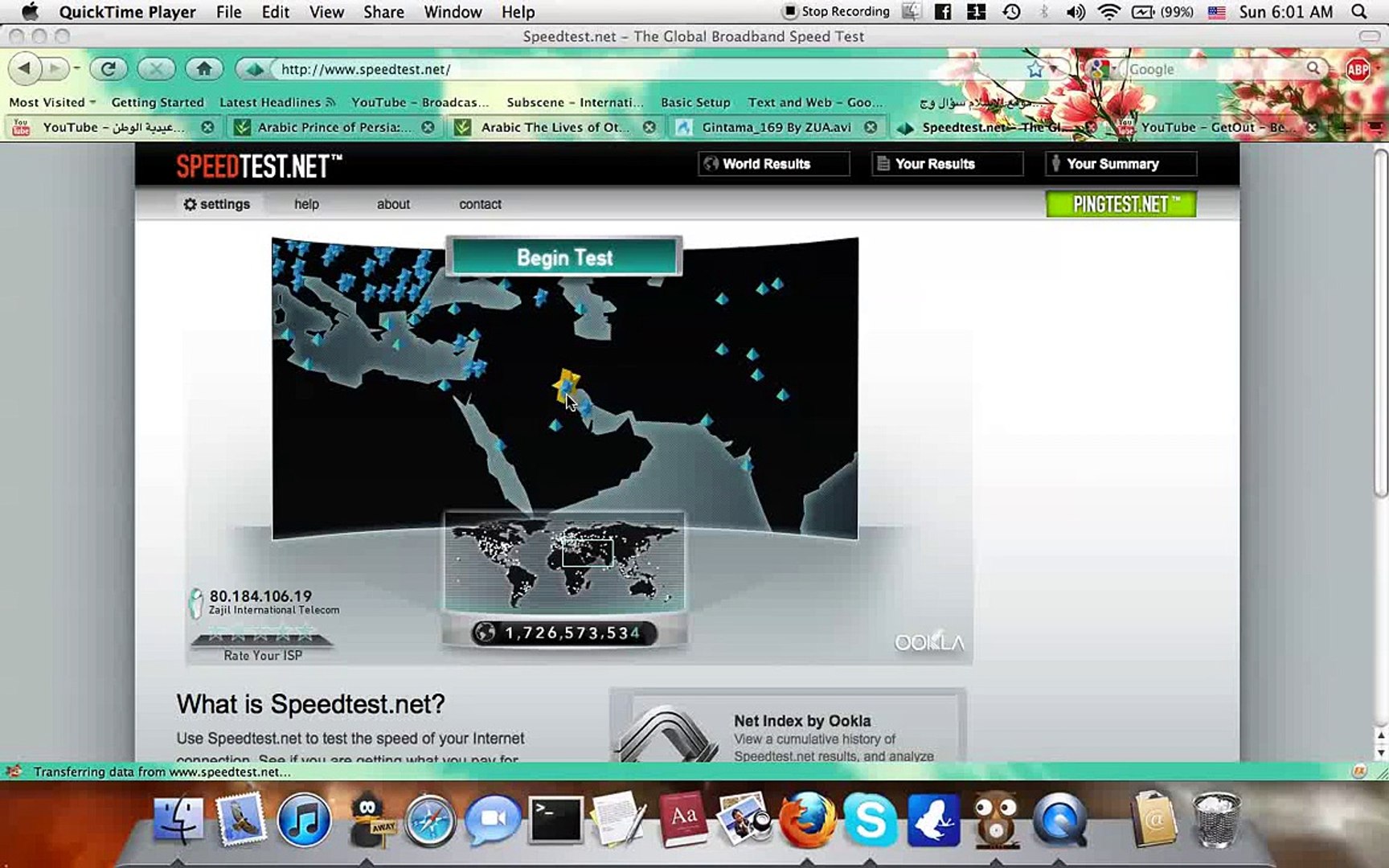This screenshot has width=1389, height=868.
Task: Select the yellow star server on the map
Action: 567,384
